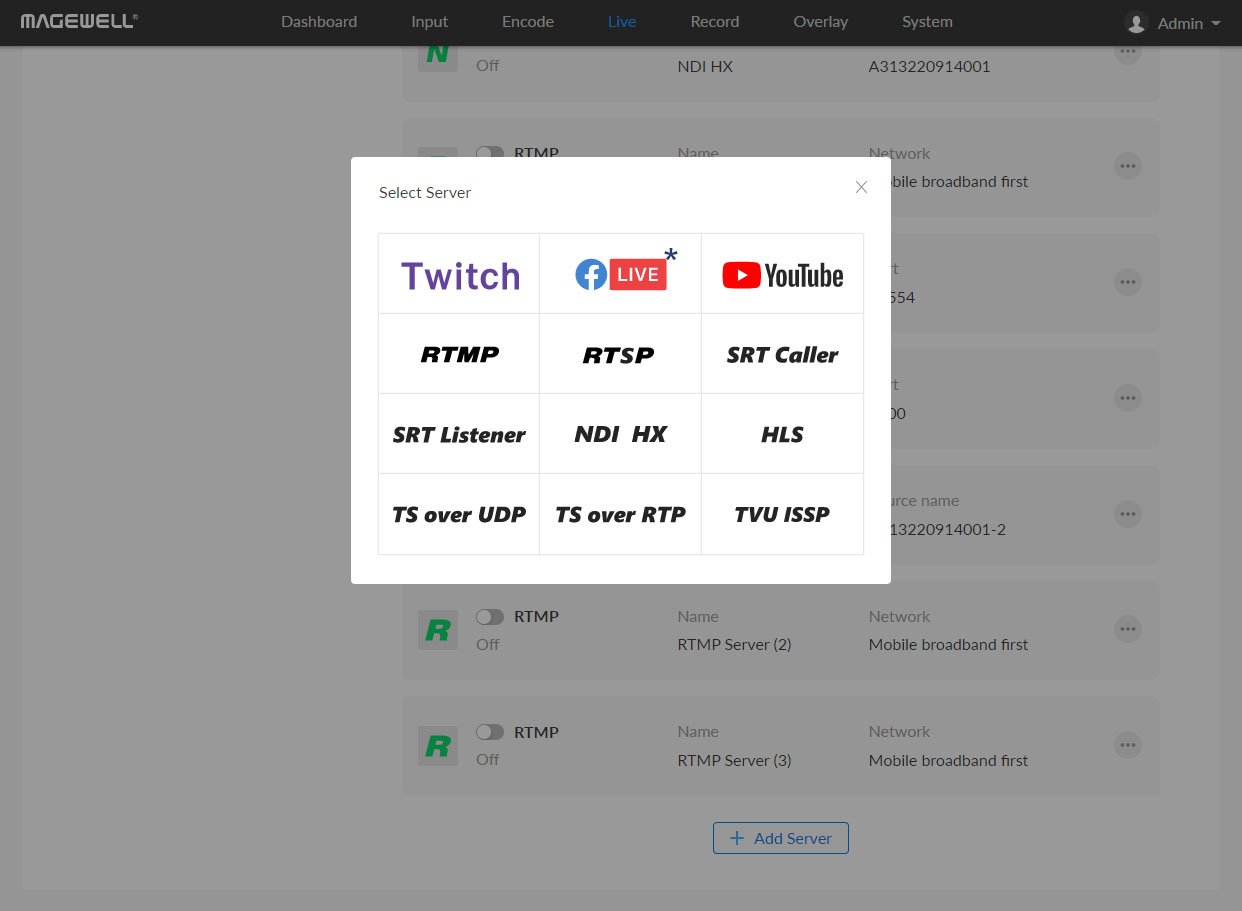Viewport: 1242px width, 911px height.
Task: Click the "A313220914001" value in the top row
Action: pos(930,67)
